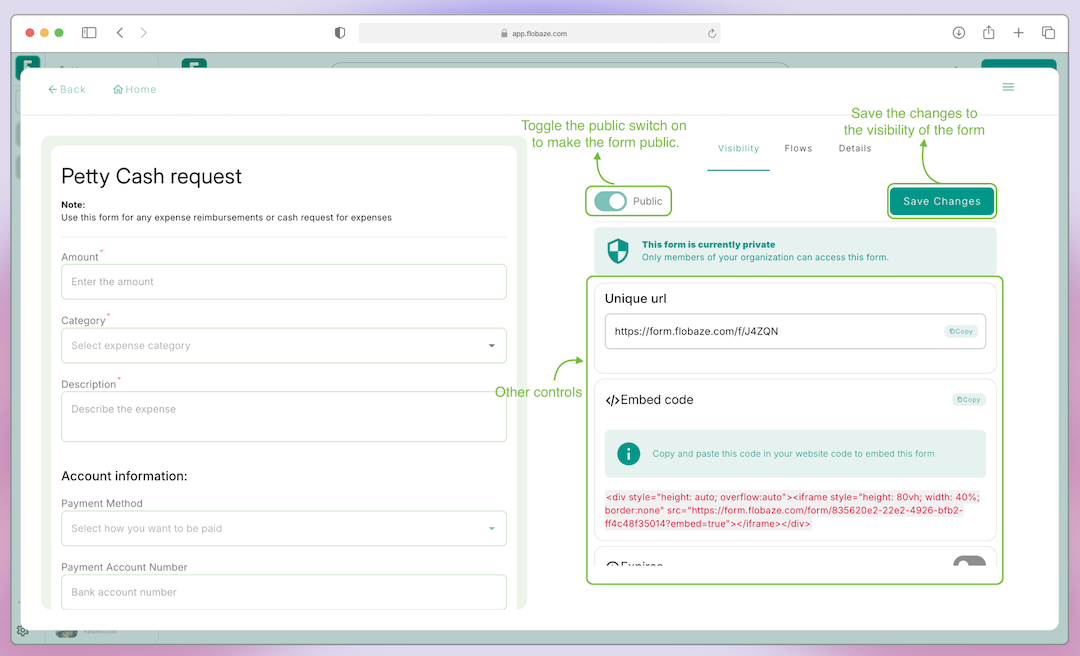Click the browser reload icon
The width and height of the screenshot is (1080, 656).
point(711,33)
